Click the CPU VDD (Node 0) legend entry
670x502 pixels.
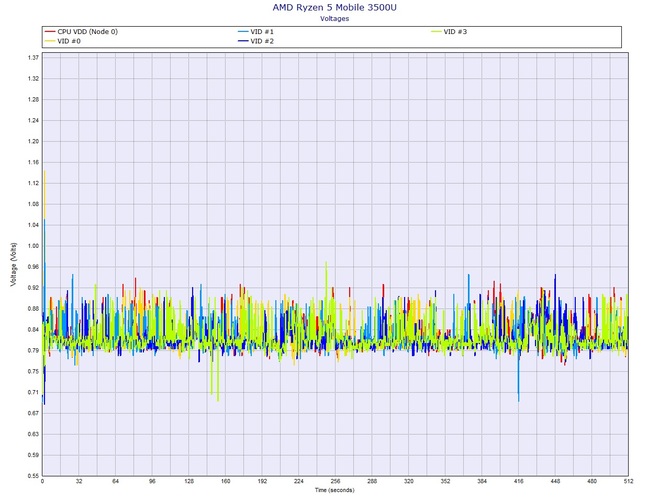pyautogui.click(x=82, y=32)
